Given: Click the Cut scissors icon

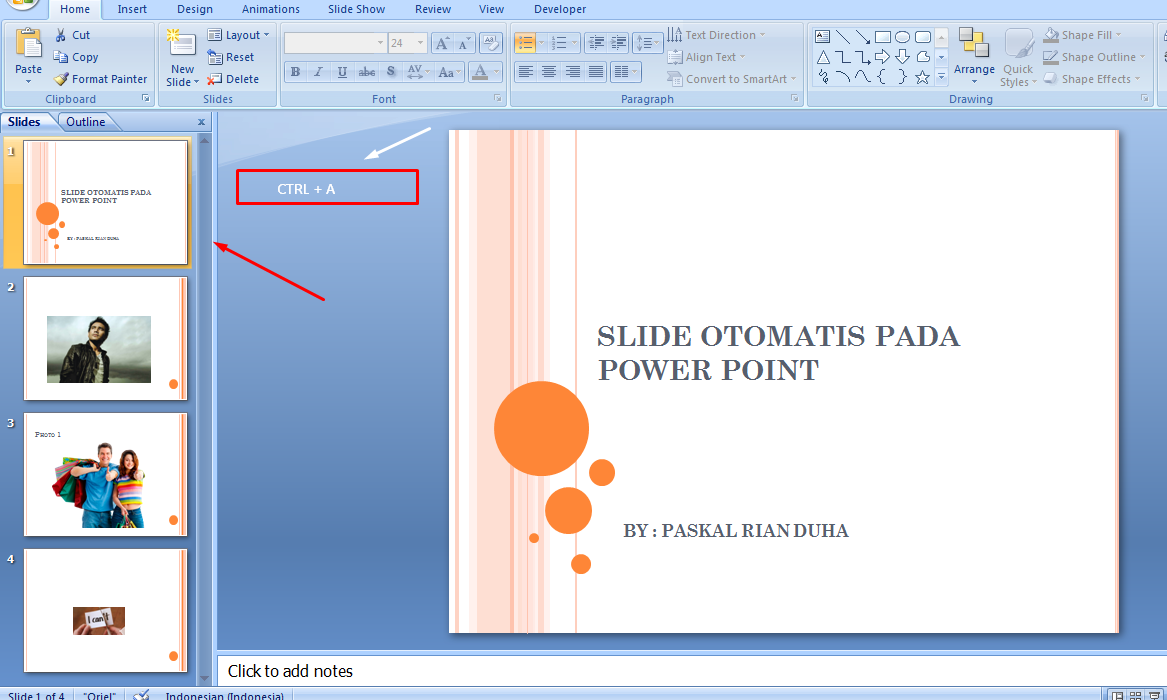Looking at the screenshot, I should 61,35.
